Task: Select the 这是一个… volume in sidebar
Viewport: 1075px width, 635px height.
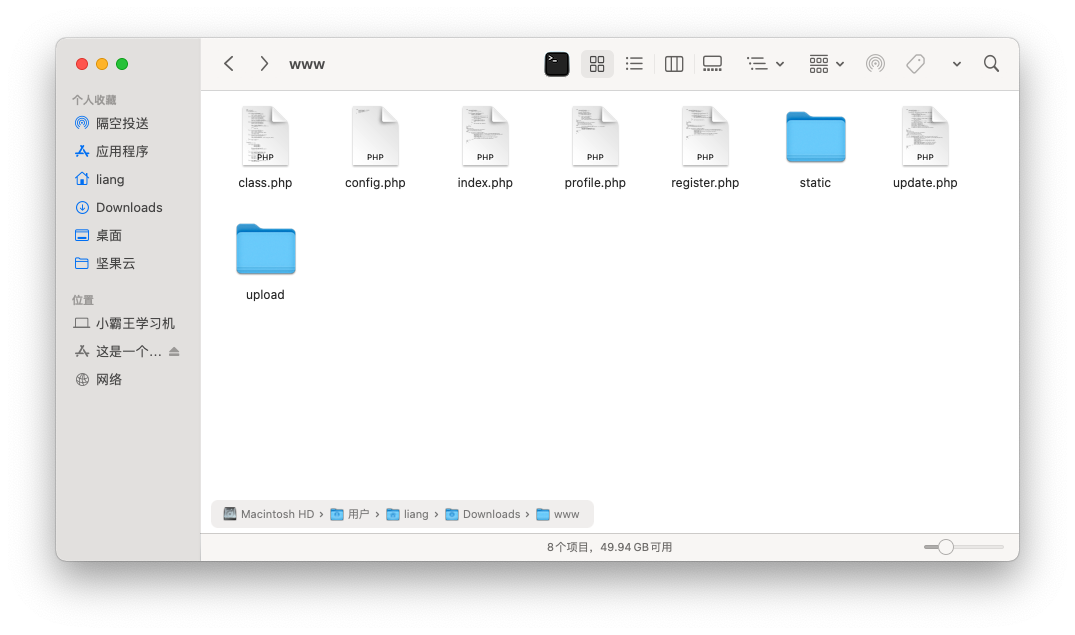Action: coord(117,351)
